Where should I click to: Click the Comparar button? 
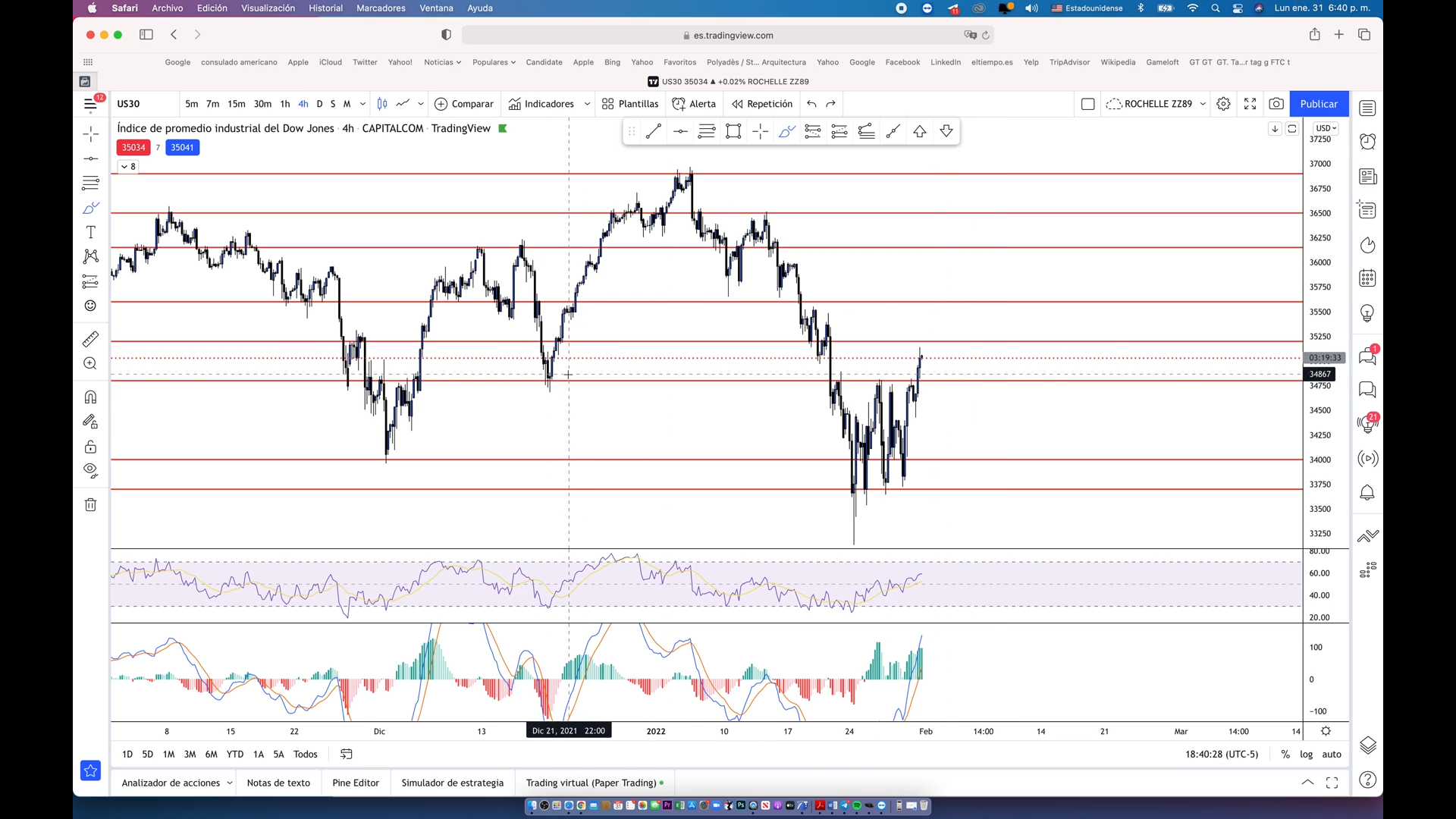464,104
